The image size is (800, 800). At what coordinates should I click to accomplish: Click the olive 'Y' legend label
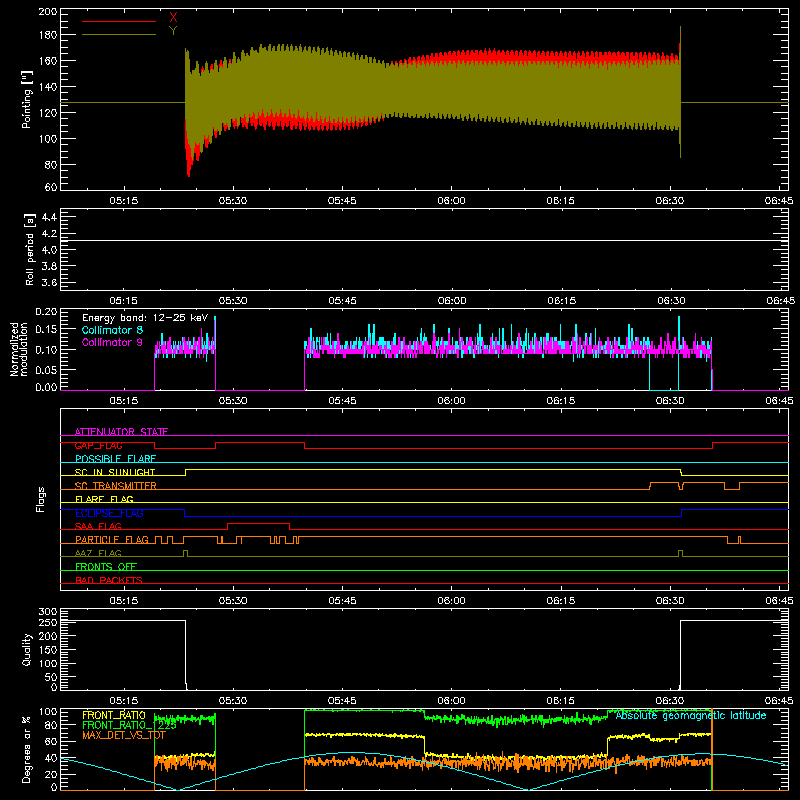[173, 31]
